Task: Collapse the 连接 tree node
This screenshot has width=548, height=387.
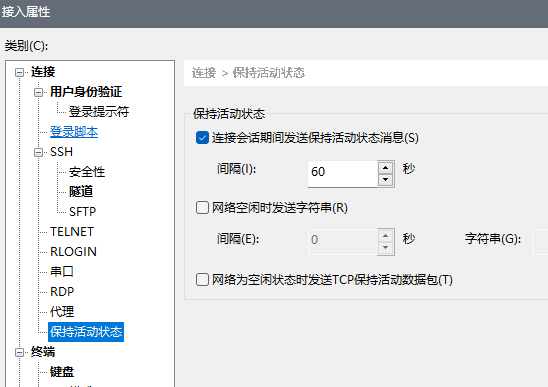Action: tap(20, 72)
